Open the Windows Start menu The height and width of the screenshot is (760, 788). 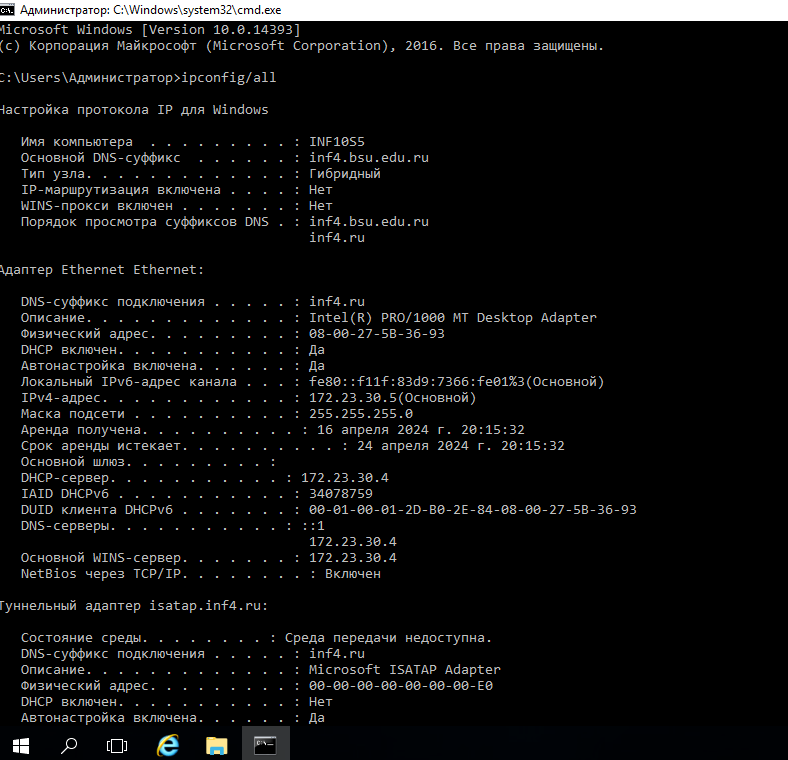[x=21, y=745]
